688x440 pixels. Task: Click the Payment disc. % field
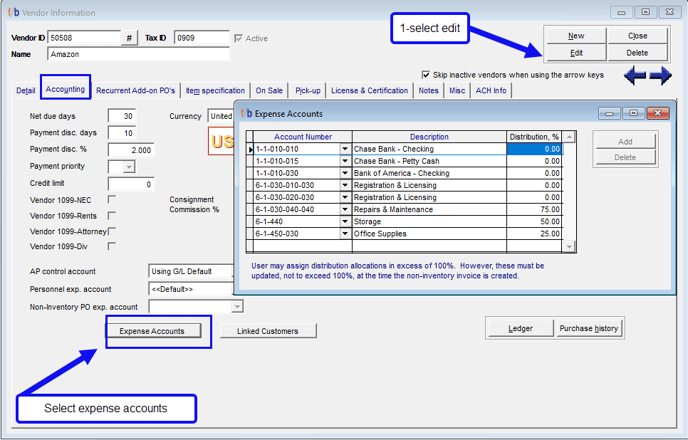point(131,150)
